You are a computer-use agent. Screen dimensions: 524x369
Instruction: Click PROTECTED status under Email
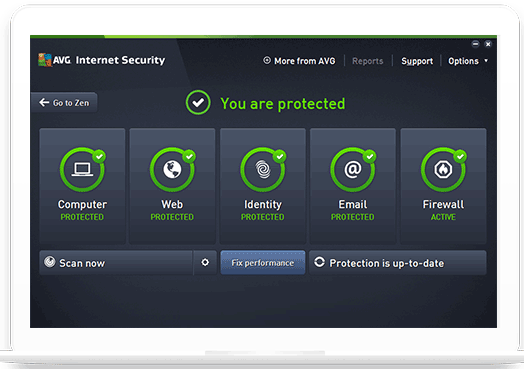(353, 217)
